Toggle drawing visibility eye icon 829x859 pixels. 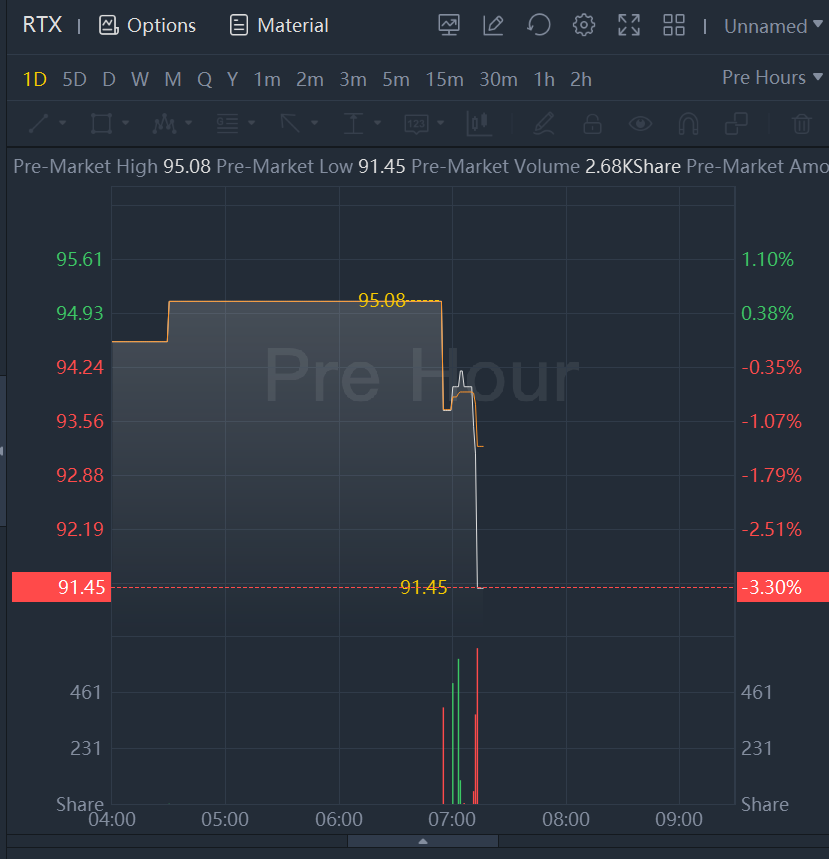(x=640, y=124)
